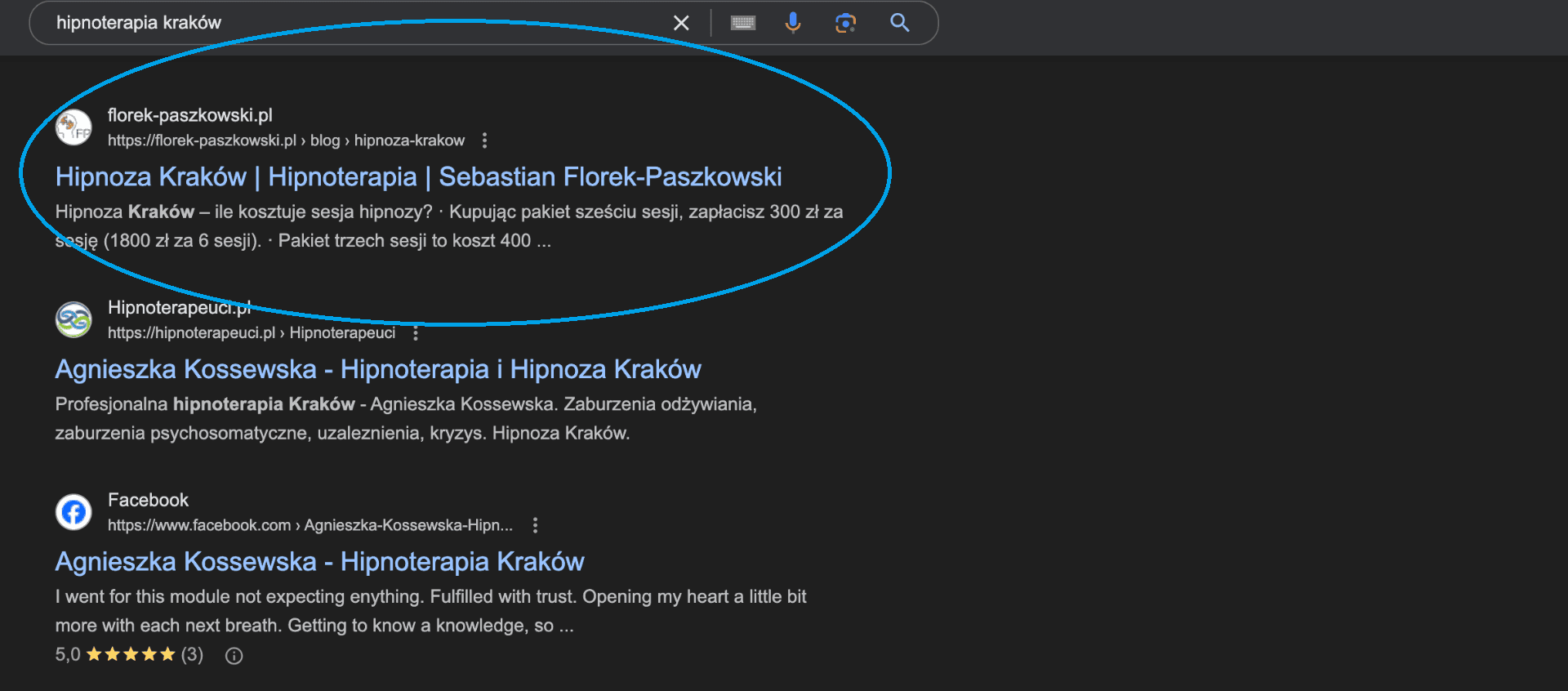Click snippet starting Profesjonalna hipnoterapia Kraków
This screenshot has height=691, width=1568.
point(406,418)
